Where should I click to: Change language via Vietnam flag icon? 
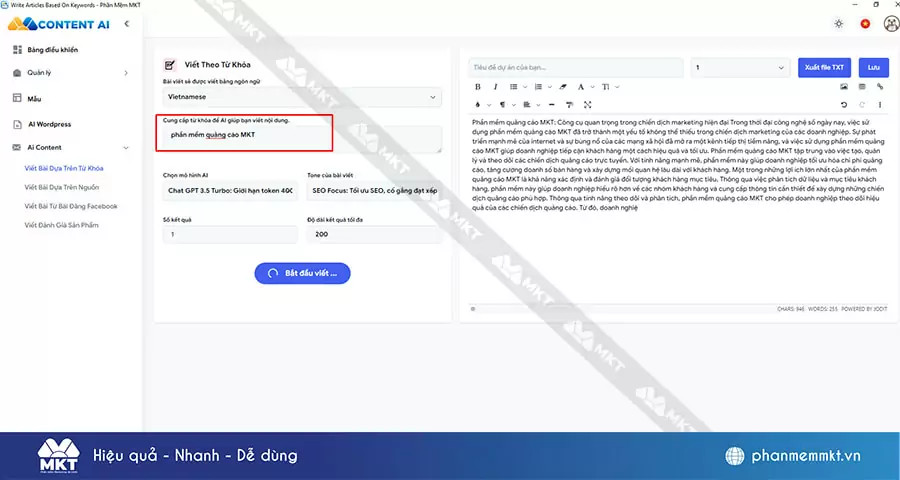click(x=864, y=23)
